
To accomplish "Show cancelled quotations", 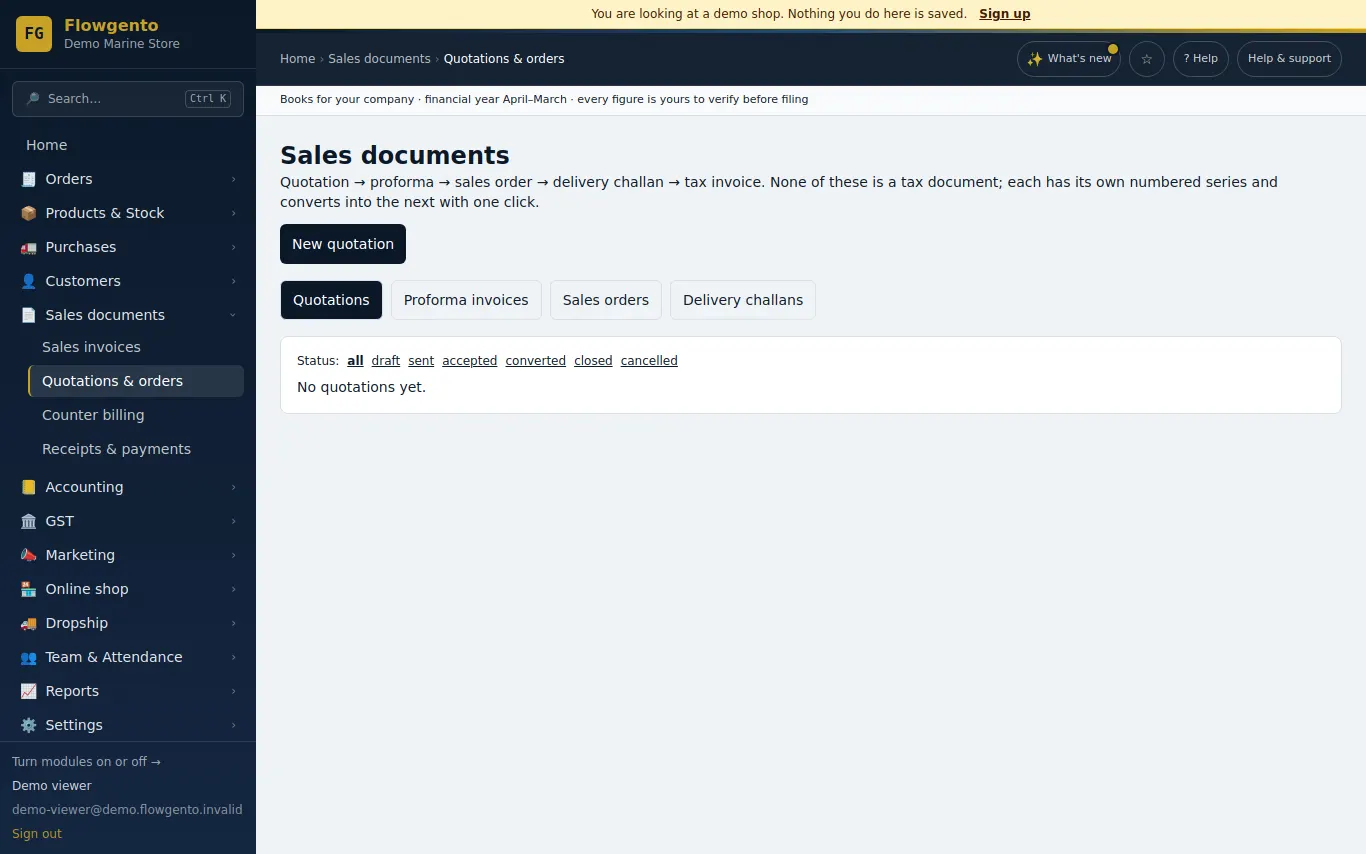I will click(649, 361).
